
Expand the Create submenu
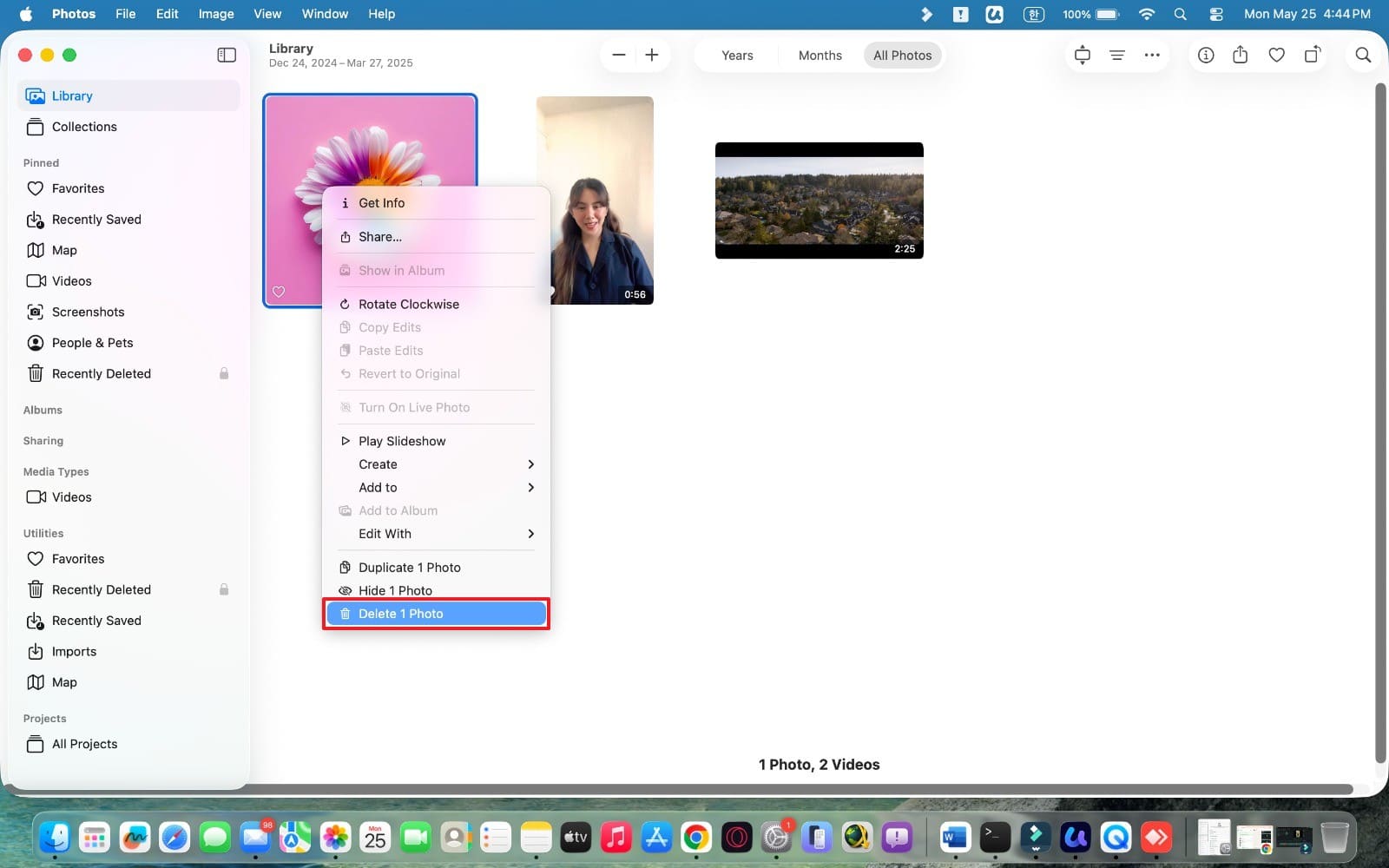point(436,464)
